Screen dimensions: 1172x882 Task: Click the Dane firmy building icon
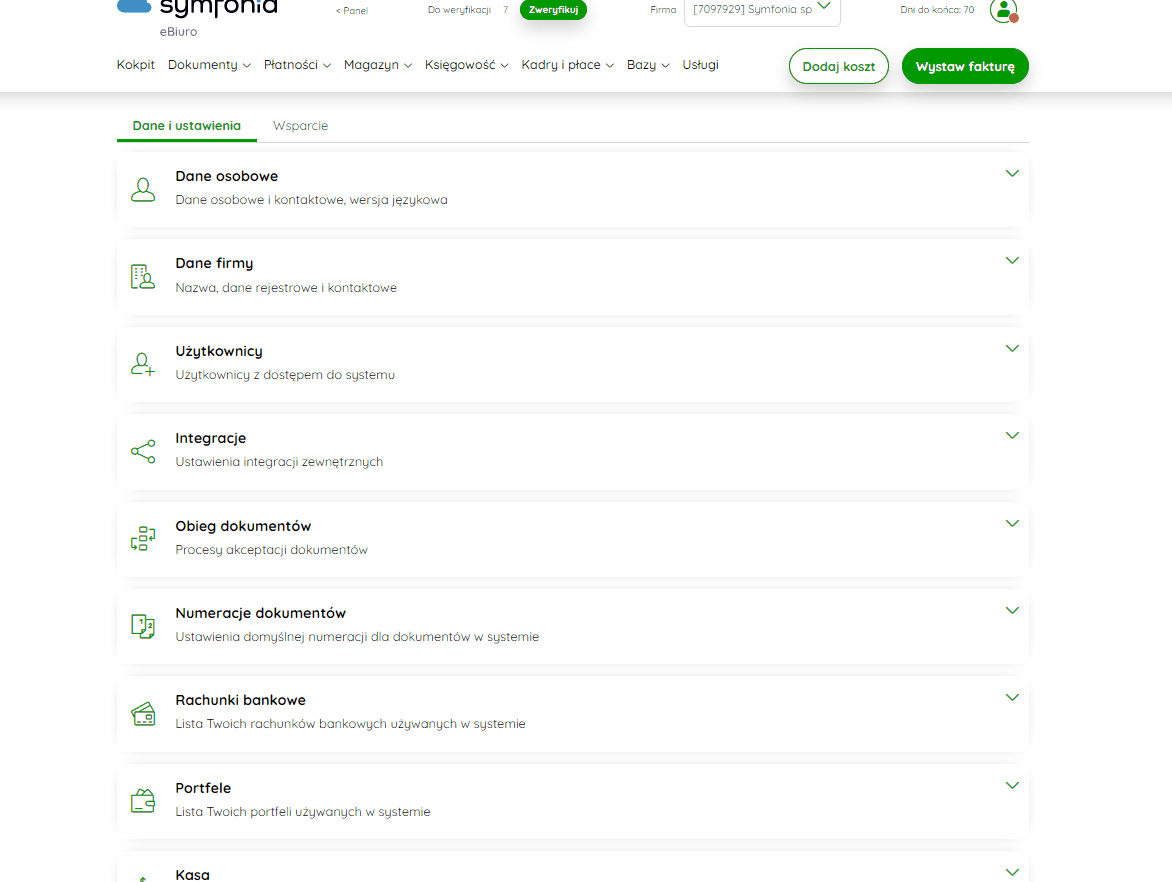[x=143, y=277]
